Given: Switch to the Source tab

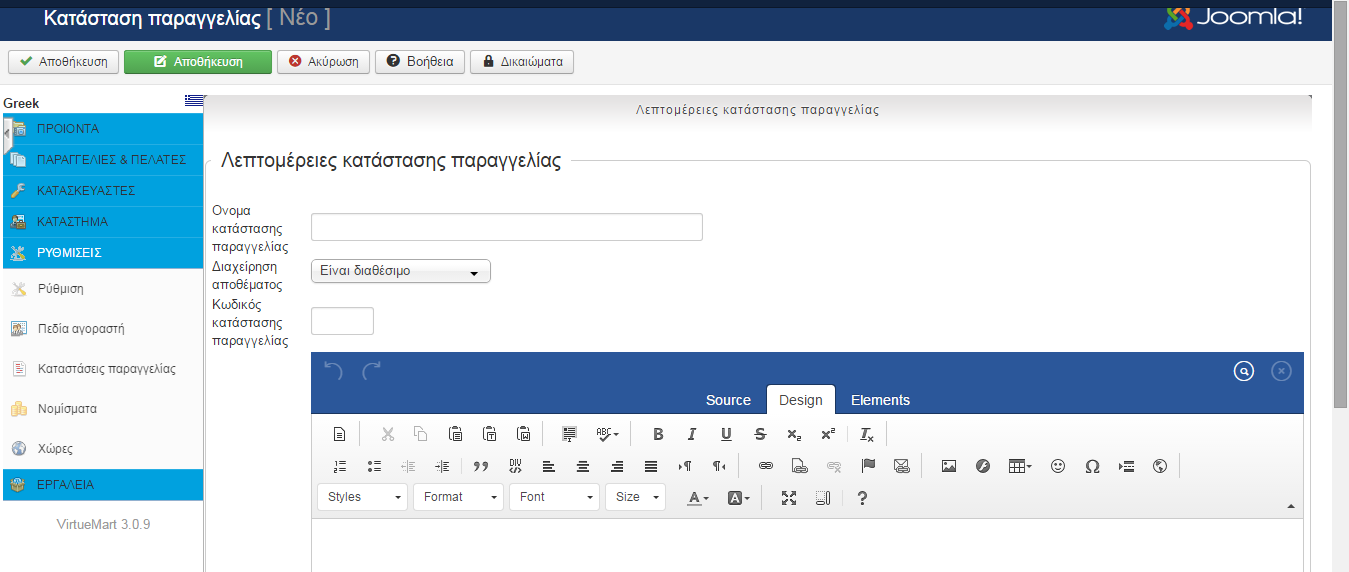Looking at the screenshot, I should (x=728, y=400).
